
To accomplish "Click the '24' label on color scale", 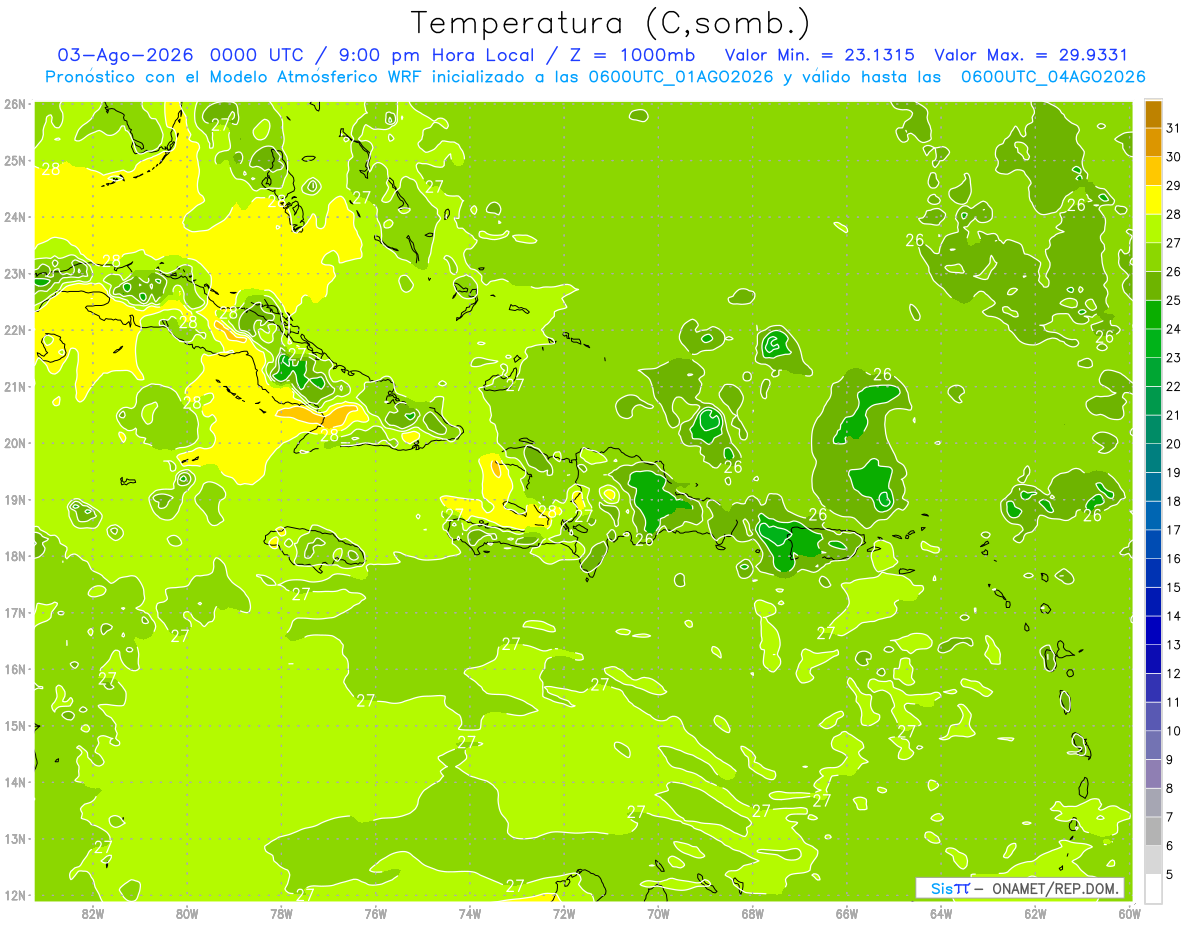I will 1174,329.
